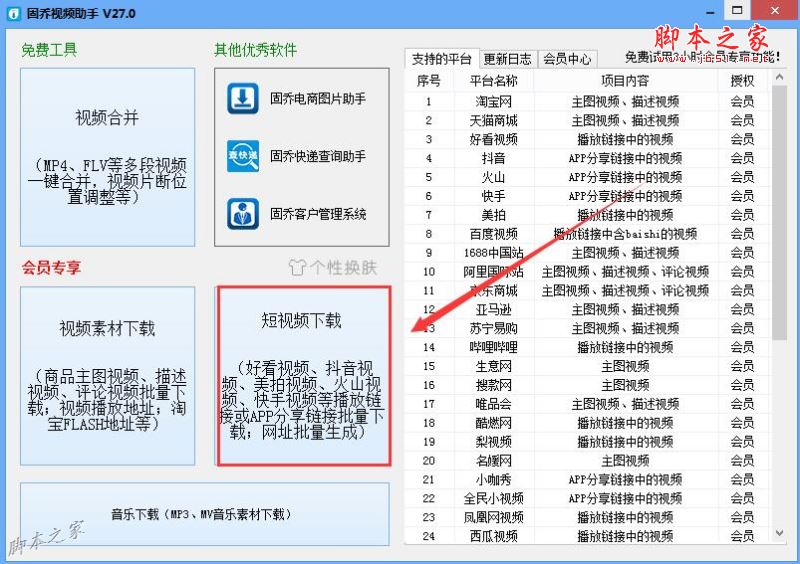Click the 个性换肤 text

click(343, 267)
